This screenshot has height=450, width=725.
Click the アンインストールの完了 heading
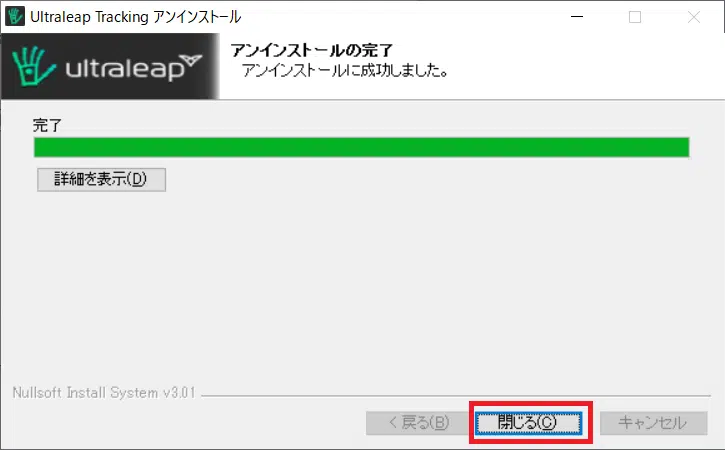coord(312,50)
